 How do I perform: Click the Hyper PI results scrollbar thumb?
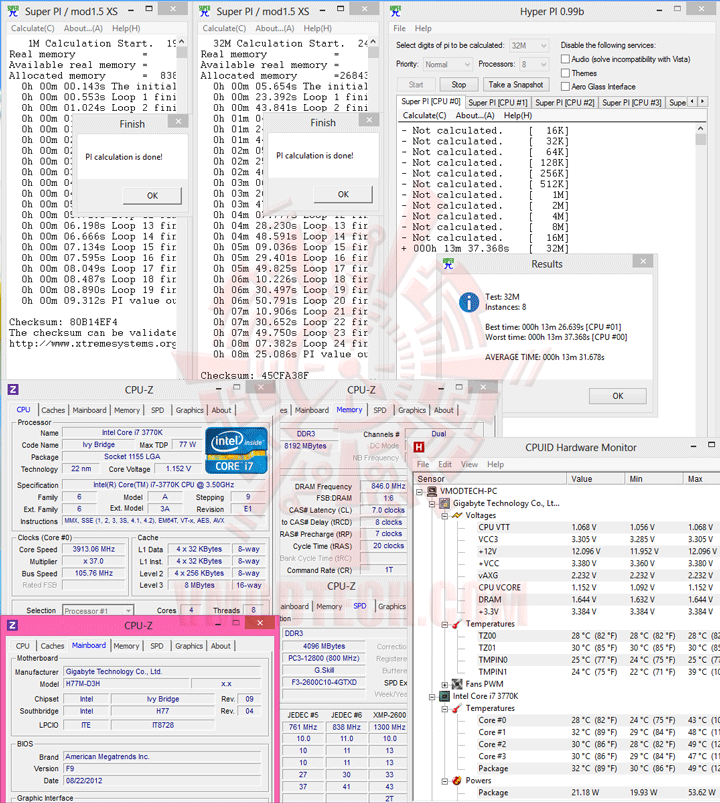[x=701, y=139]
